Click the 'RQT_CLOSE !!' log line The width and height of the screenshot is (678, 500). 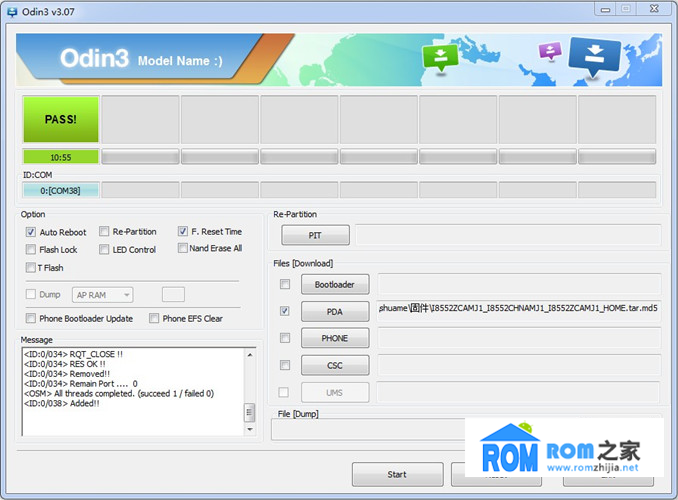coord(74,354)
